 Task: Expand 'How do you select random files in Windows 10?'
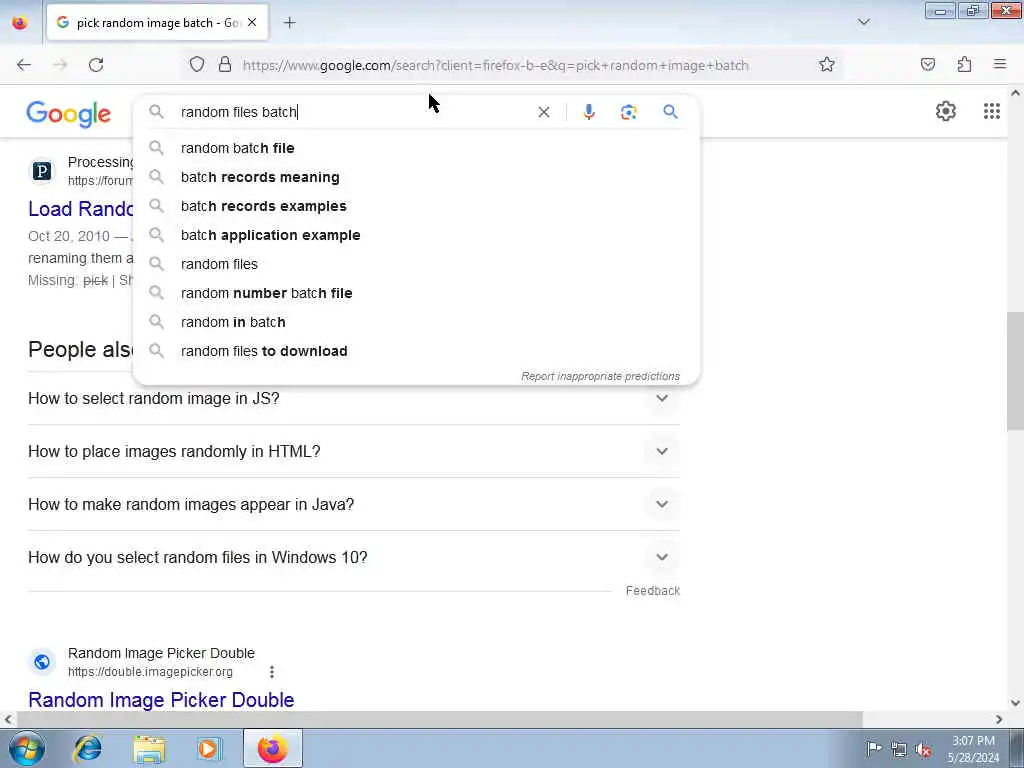(354, 557)
